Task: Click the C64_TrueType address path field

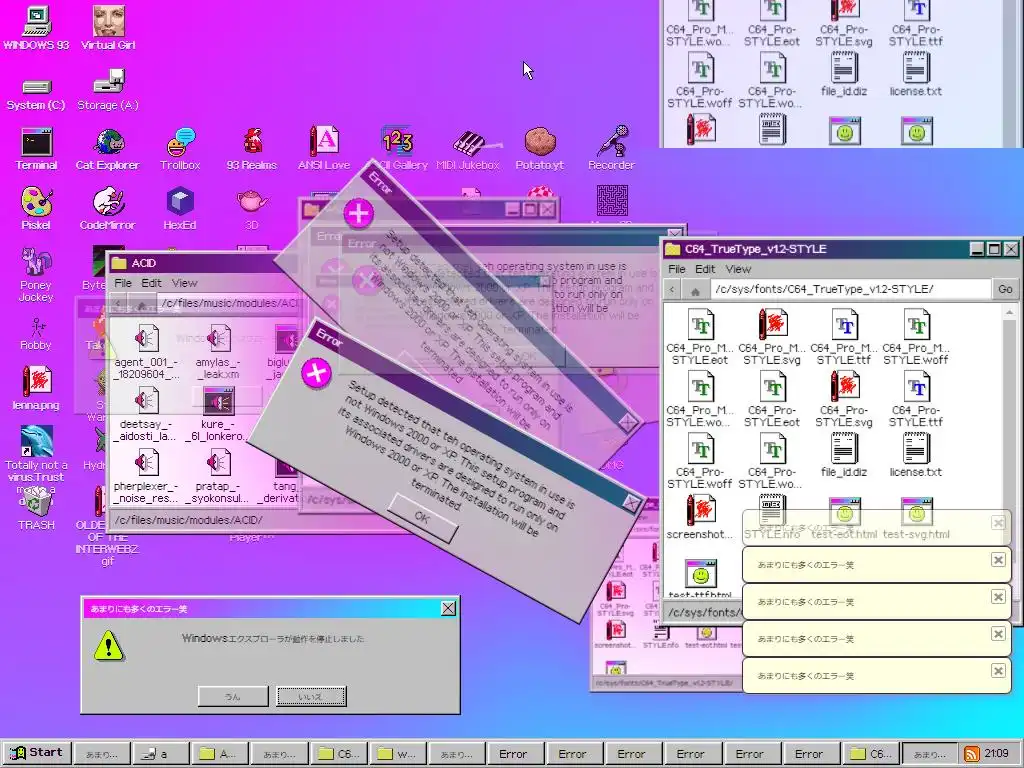Action: click(850, 289)
